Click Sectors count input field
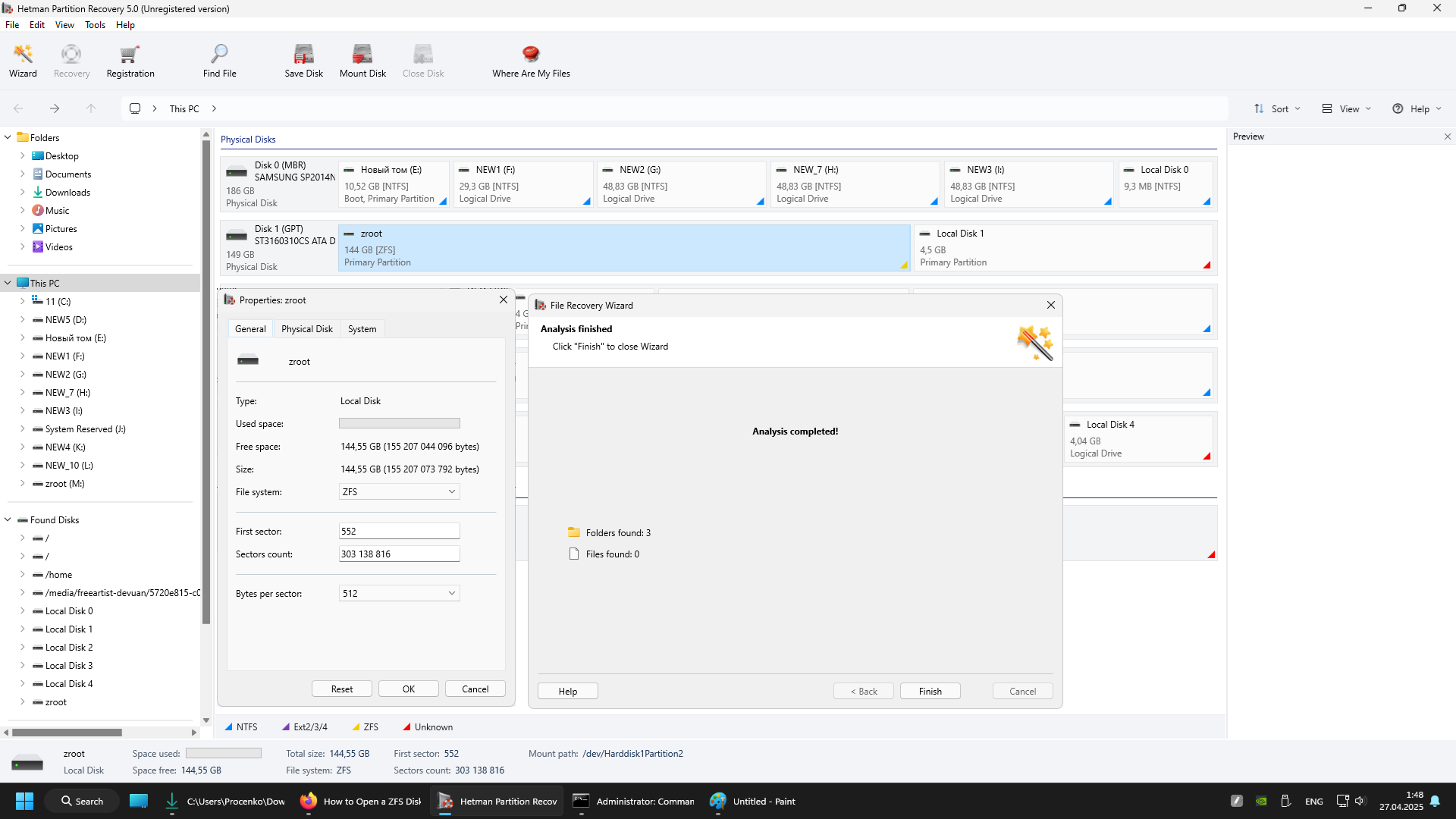The height and width of the screenshot is (819, 1456). [399, 554]
